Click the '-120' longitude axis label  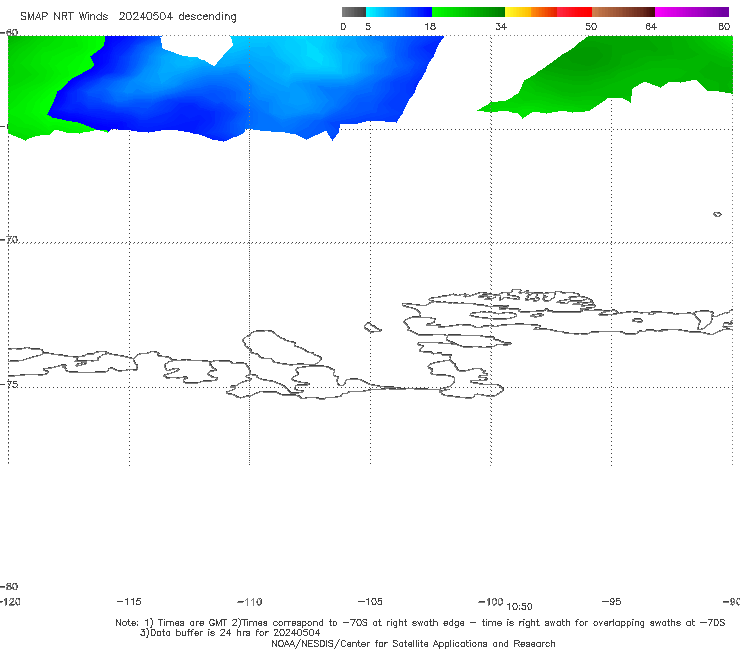(x=10, y=601)
